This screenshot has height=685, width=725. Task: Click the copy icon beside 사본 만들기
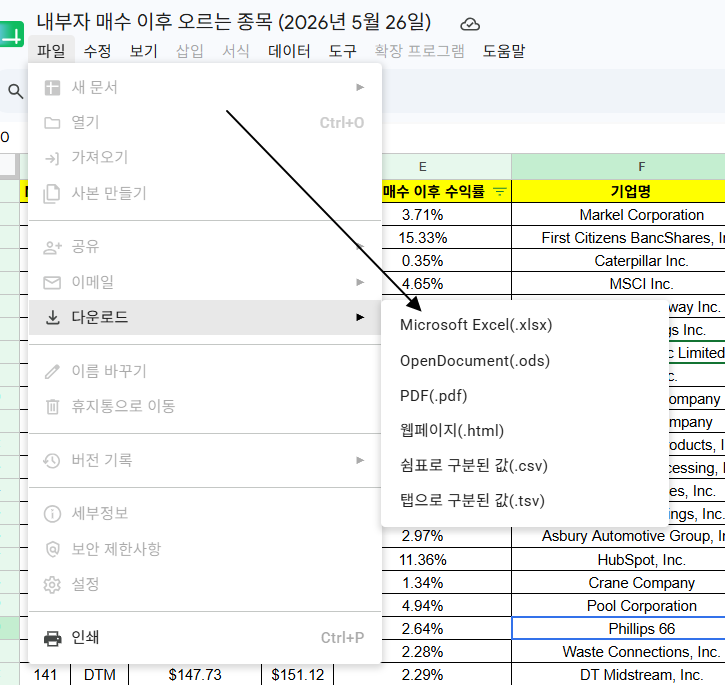[x=52, y=193]
